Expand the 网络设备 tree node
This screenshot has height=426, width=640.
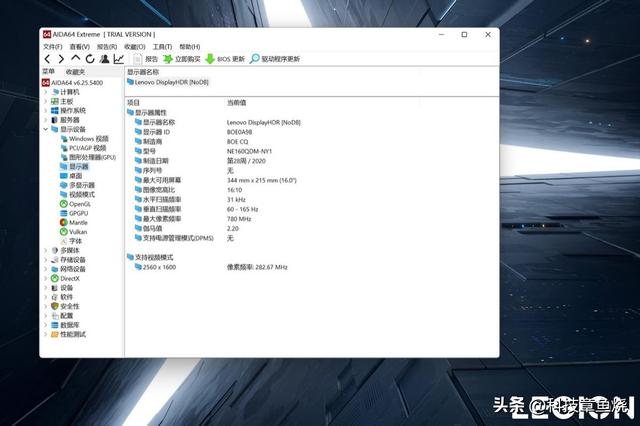point(46,269)
